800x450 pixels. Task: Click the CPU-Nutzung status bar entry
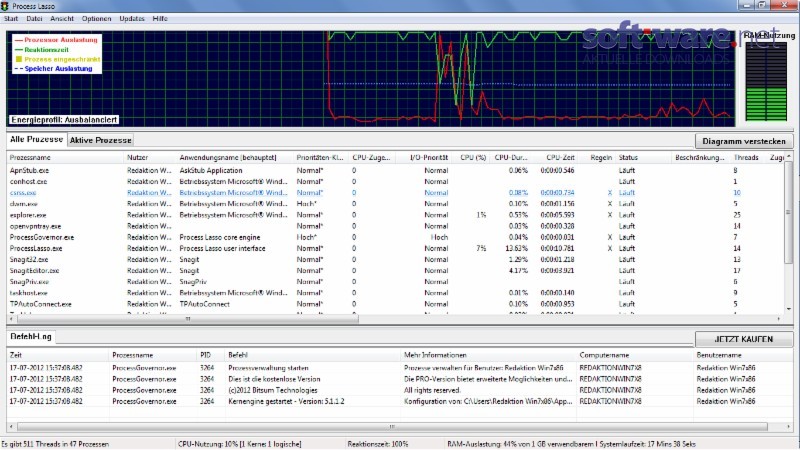(239, 444)
